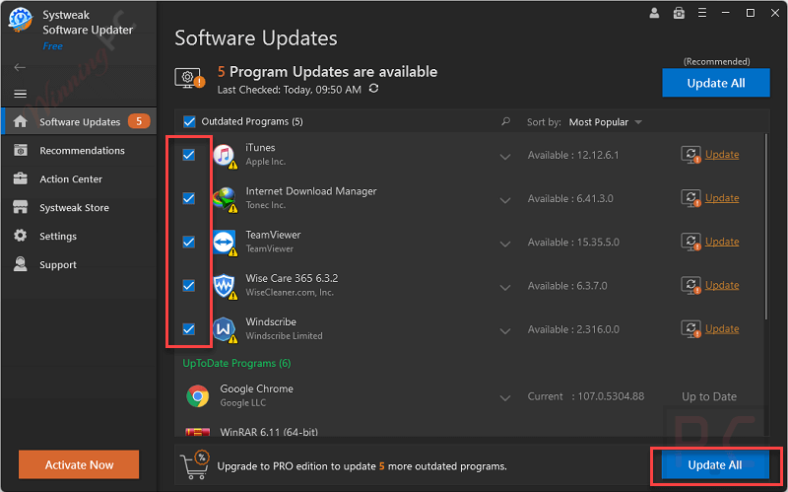Screen dimensions: 788x492
Task: Click the Windscribe app icon
Action: point(225,330)
